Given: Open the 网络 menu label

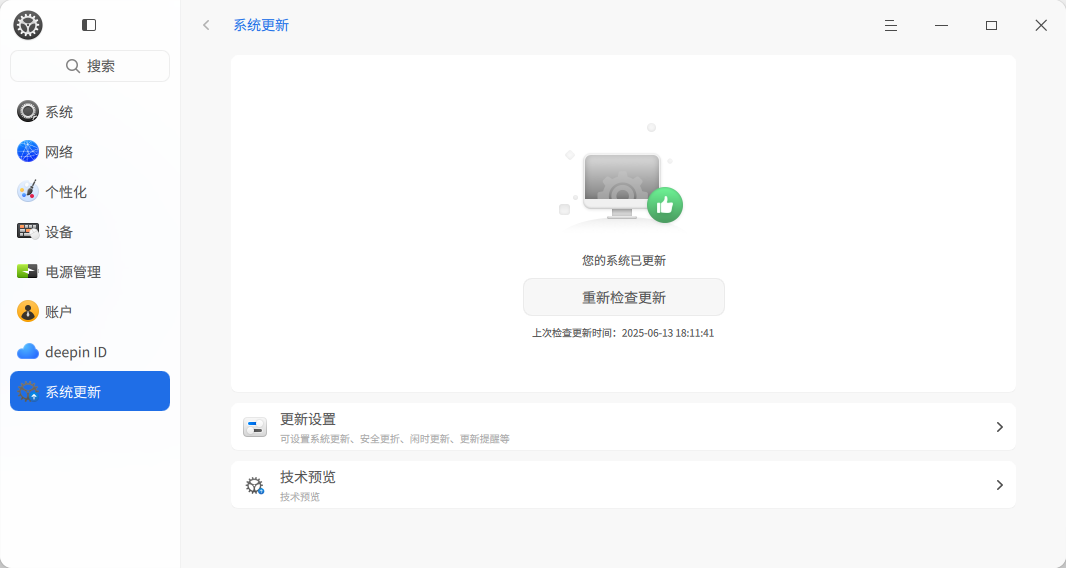Looking at the screenshot, I should pyautogui.click(x=59, y=152).
